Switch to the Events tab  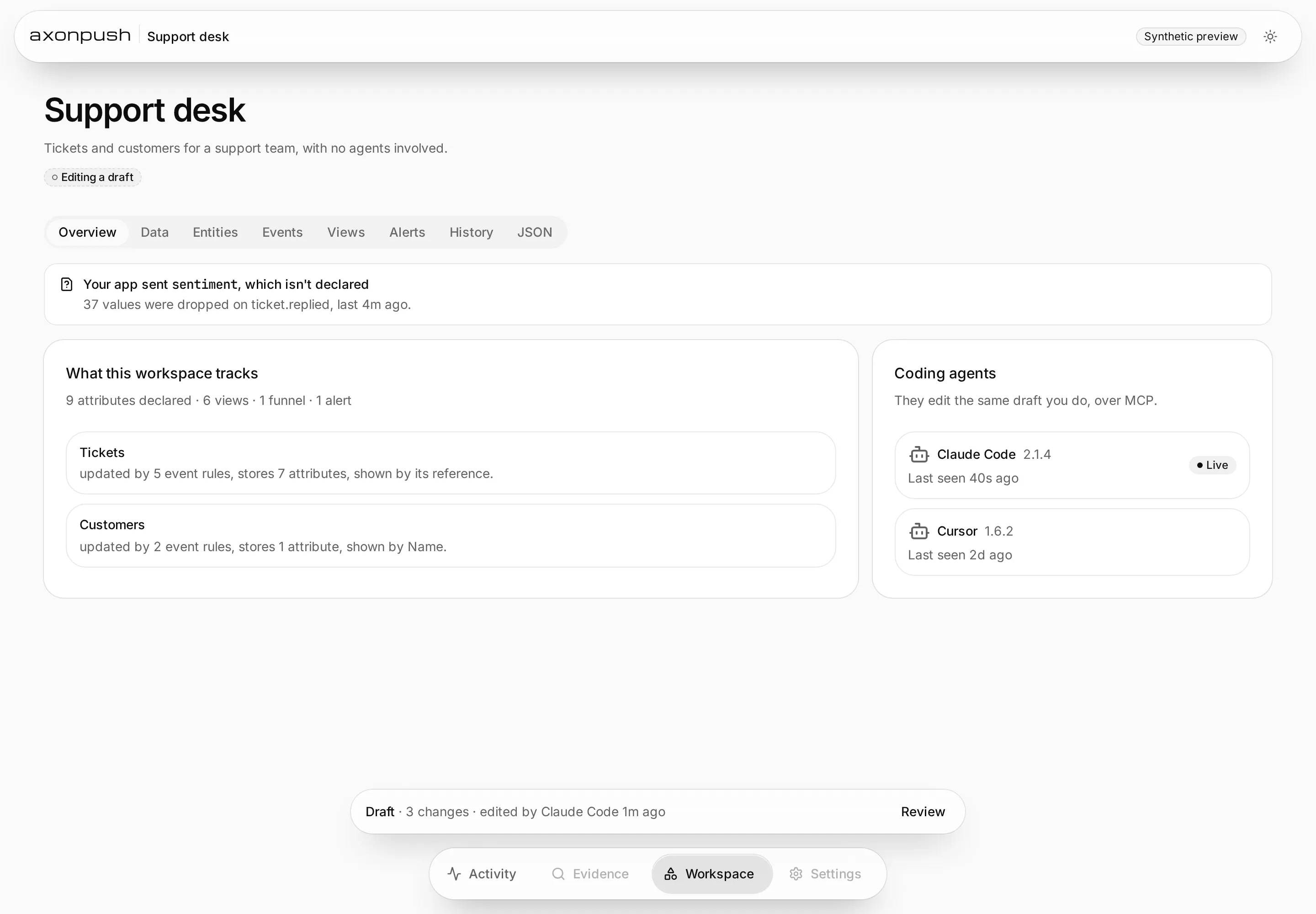click(x=282, y=232)
